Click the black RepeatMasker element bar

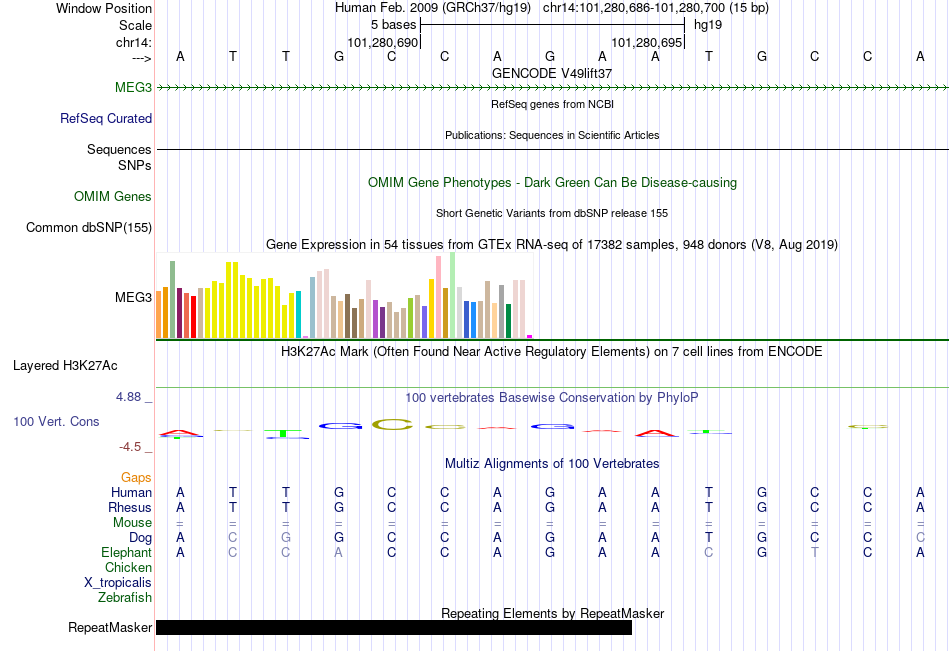[394, 627]
